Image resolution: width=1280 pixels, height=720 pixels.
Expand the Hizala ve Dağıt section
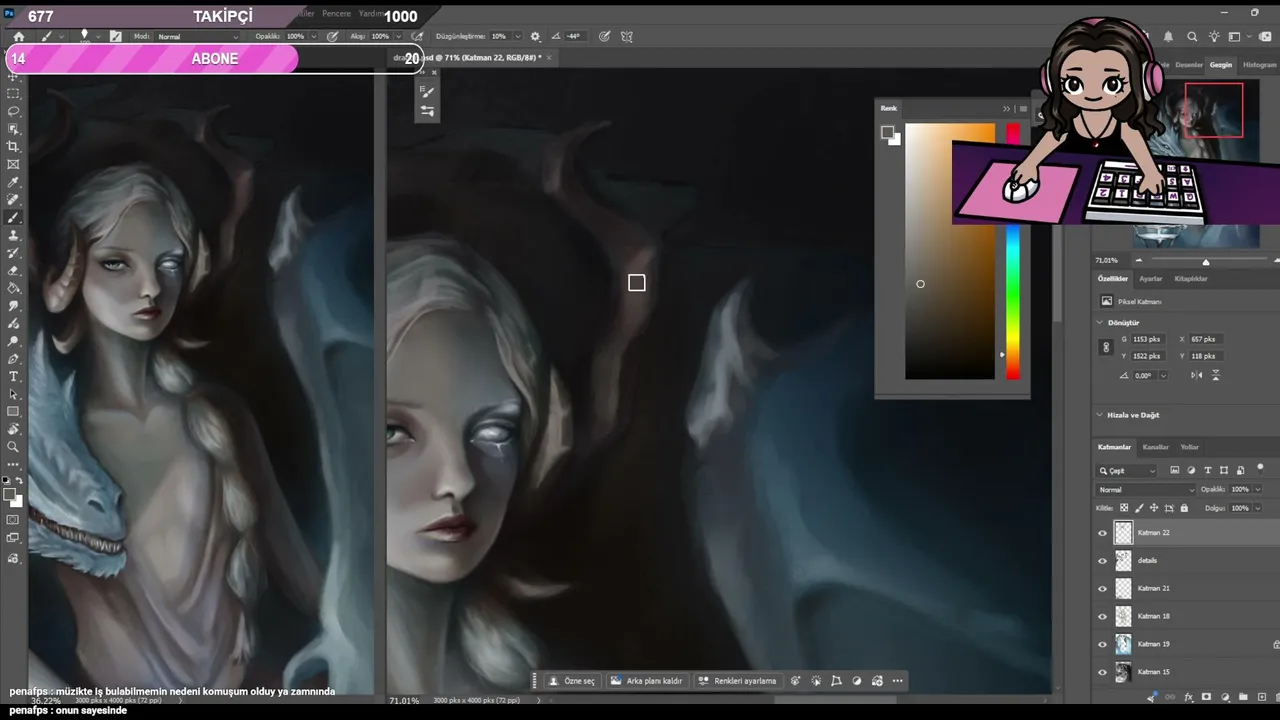pyautogui.click(x=1100, y=415)
